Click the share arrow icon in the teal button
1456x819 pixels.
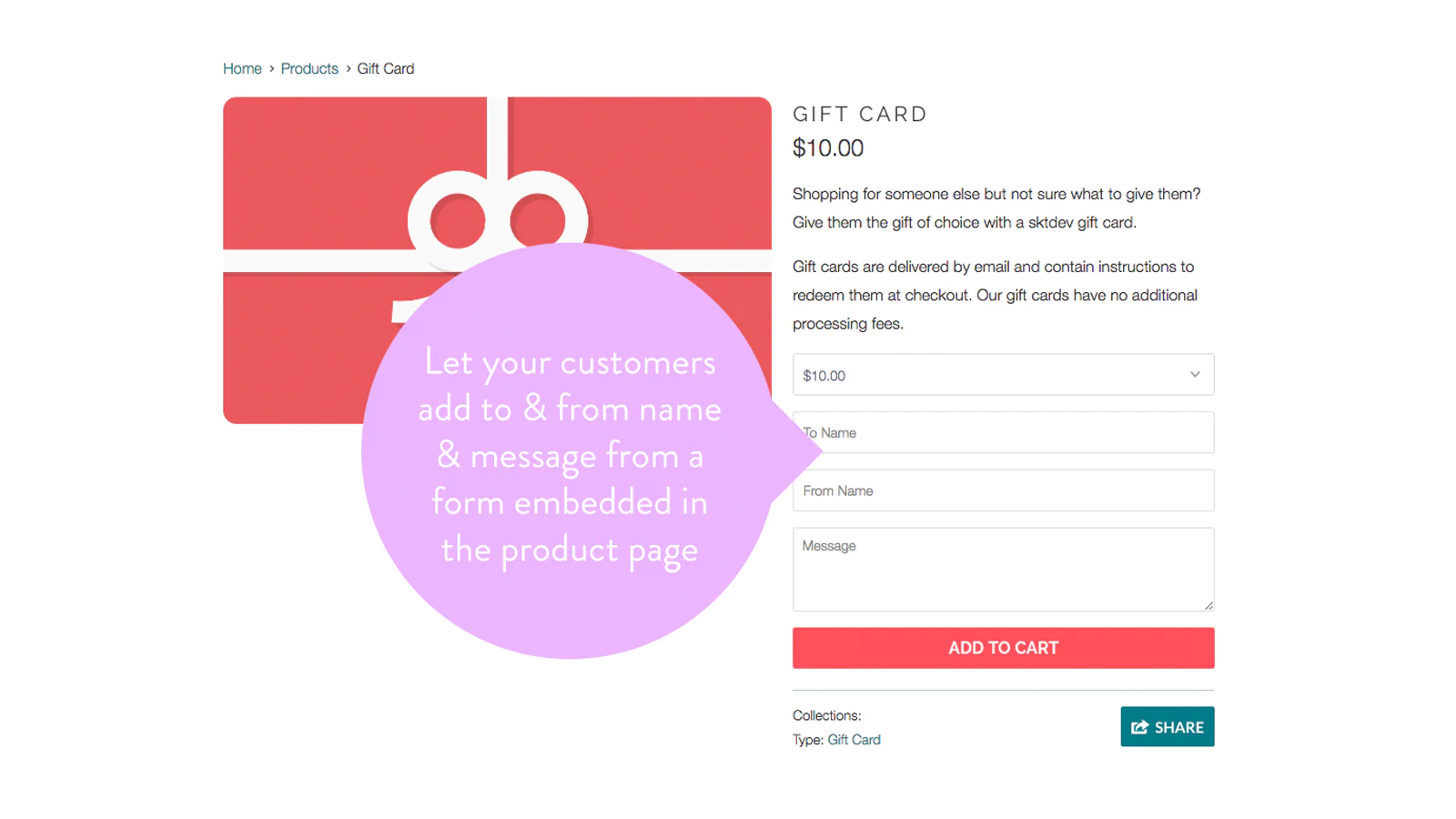pyautogui.click(x=1139, y=727)
